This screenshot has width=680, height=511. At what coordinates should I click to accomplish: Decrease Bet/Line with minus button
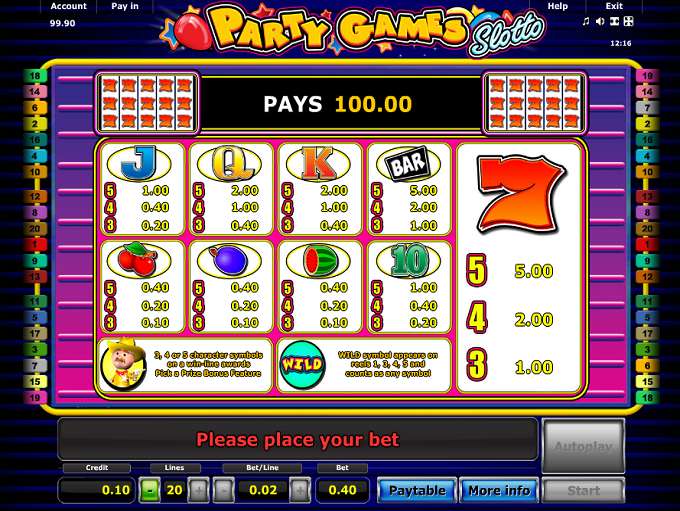click(x=224, y=490)
